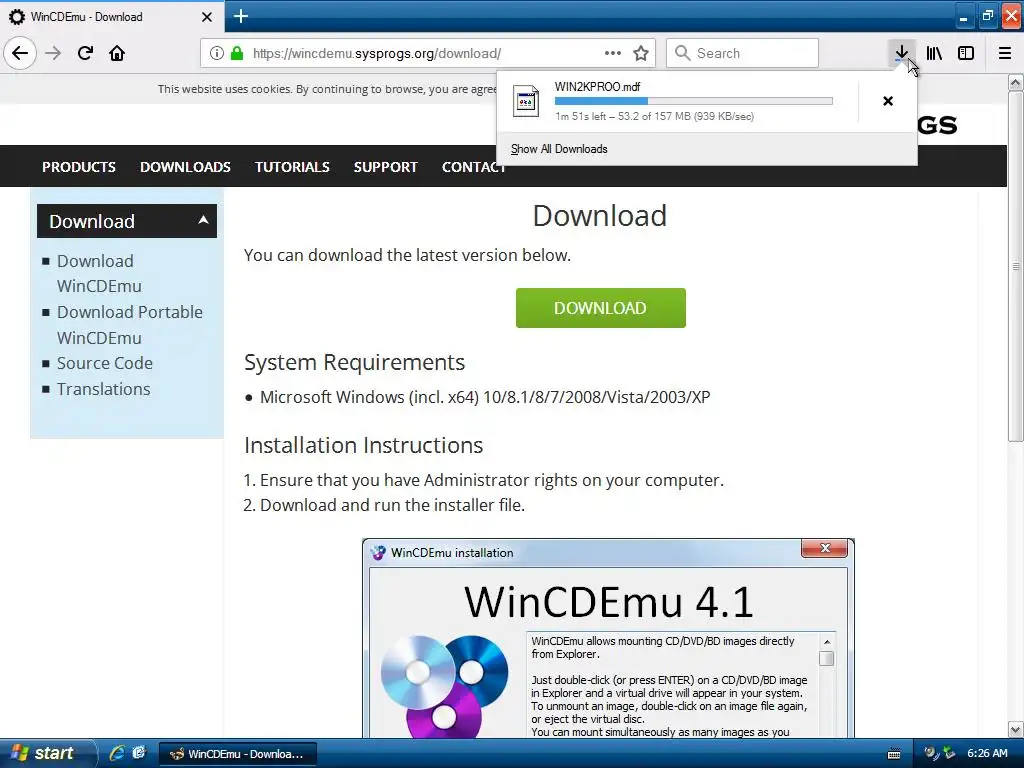Bookmark this page with the star

pyautogui.click(x=641, y=53)
